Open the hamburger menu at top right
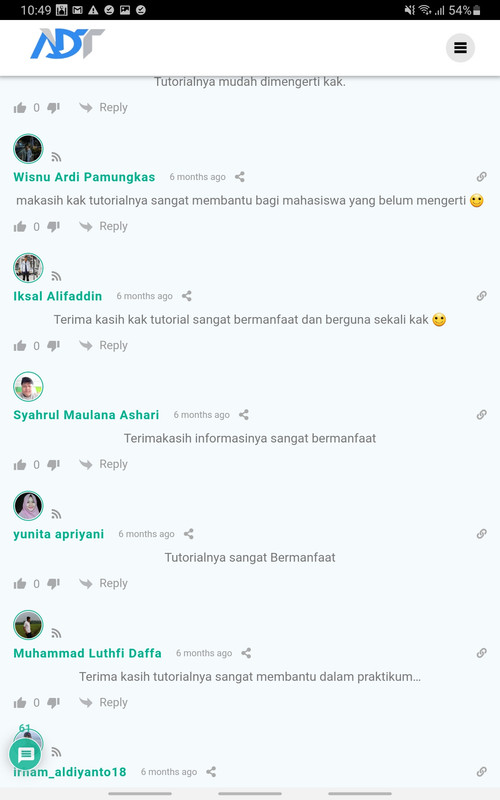Screen dimensions: 500x800 pos(460,48)
